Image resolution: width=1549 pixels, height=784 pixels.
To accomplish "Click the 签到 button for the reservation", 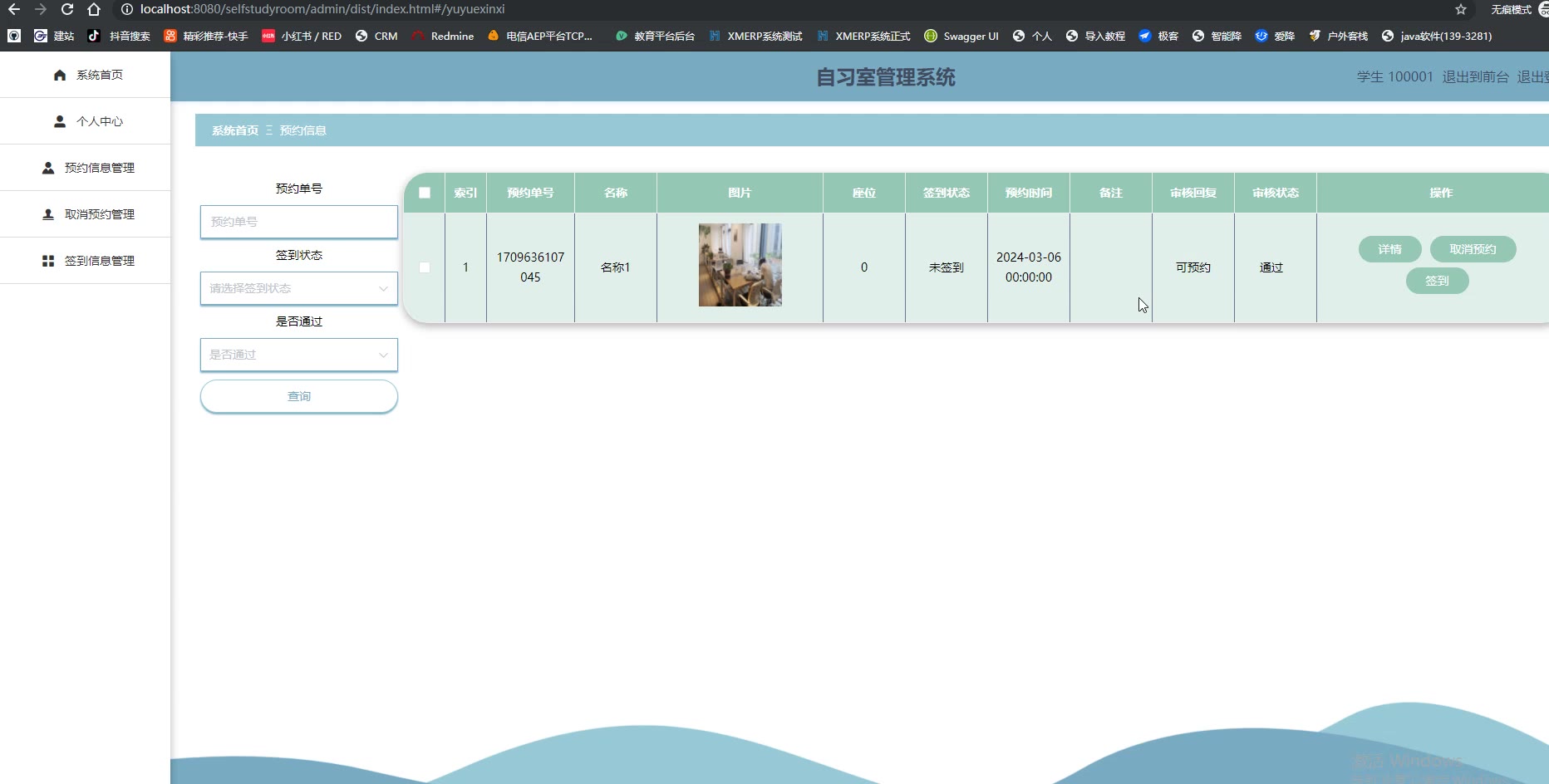I will pos(1437,281).
